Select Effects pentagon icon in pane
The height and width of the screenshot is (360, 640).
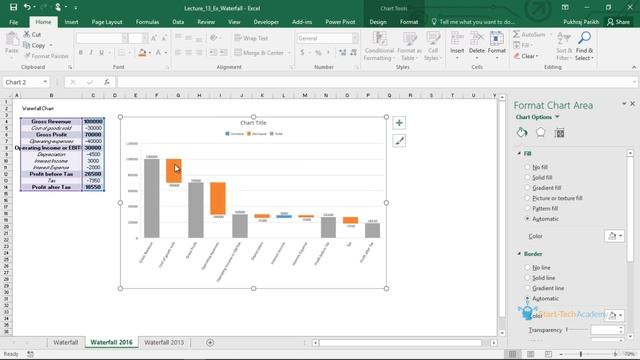(540, 133)
